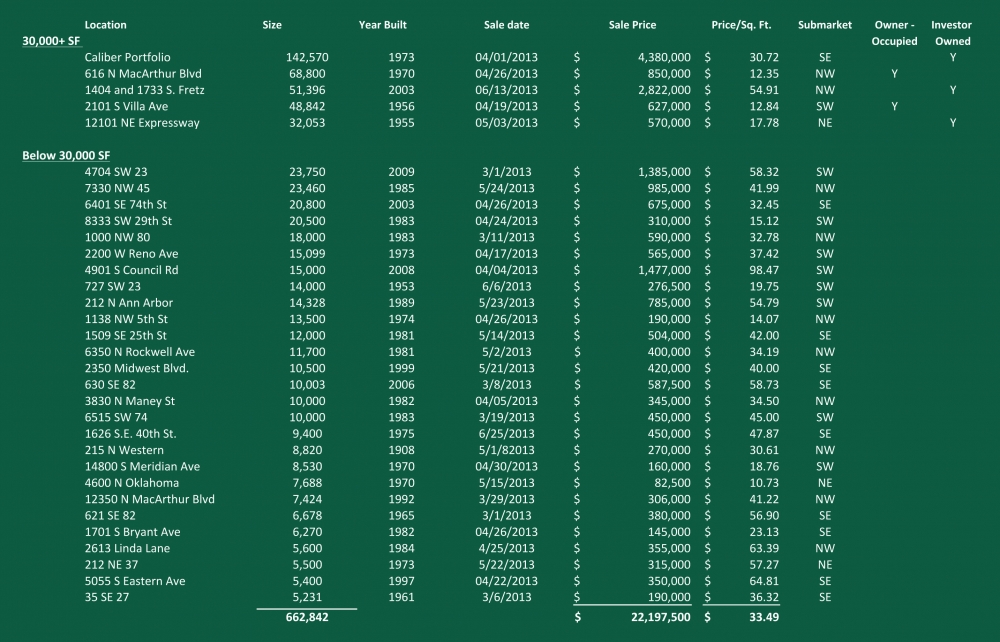Select the 4704 SW 23 location cell
1000x642 pixels.
pyautogui.click(x=115, y=172)
